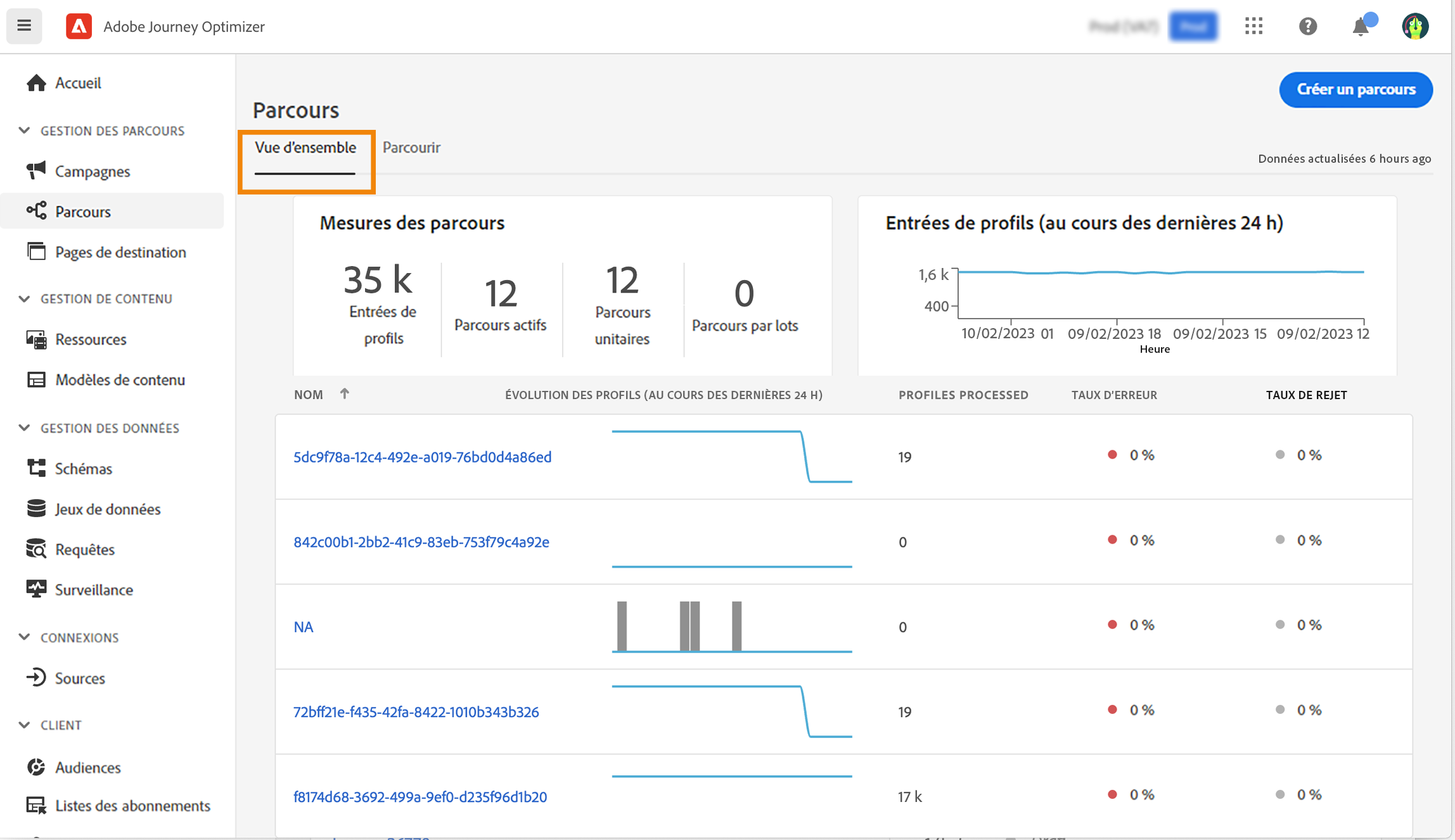Image resolution: width=1455 pixels, height=840 pixels.
Task: Collapse the Gestion des données section
Action: (24, 428)
